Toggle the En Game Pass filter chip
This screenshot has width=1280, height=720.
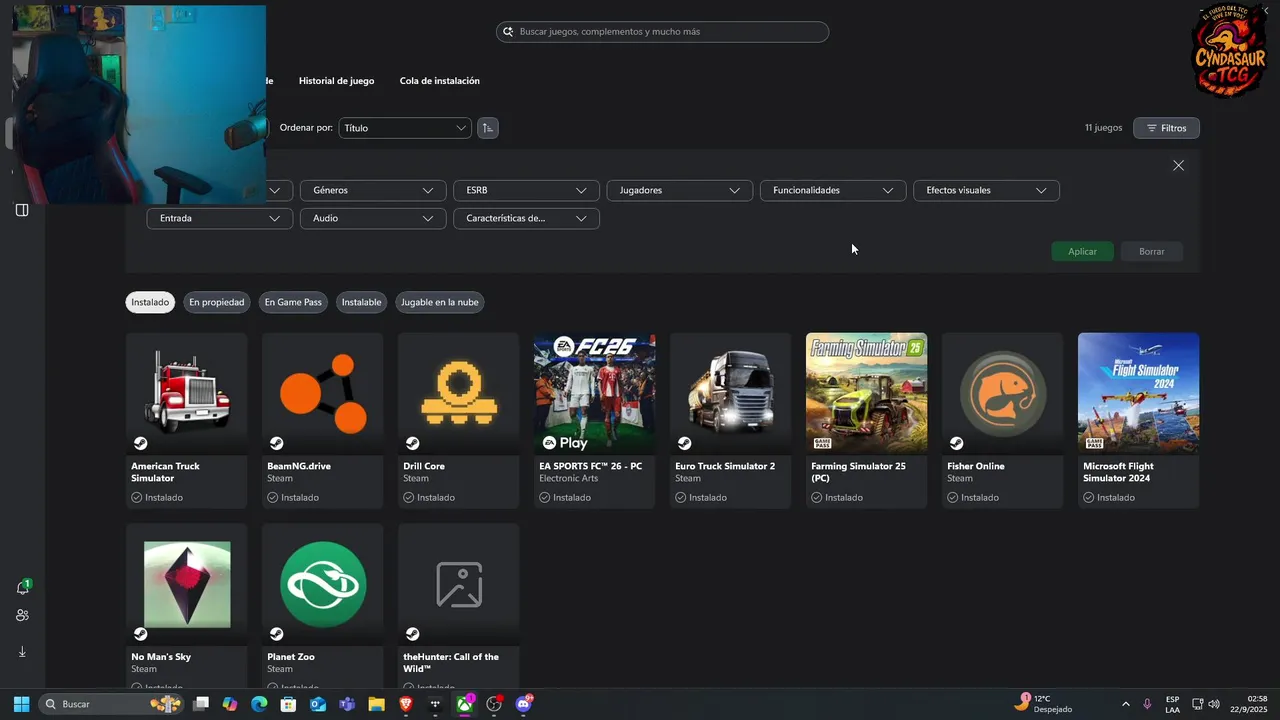pos(293,302)
